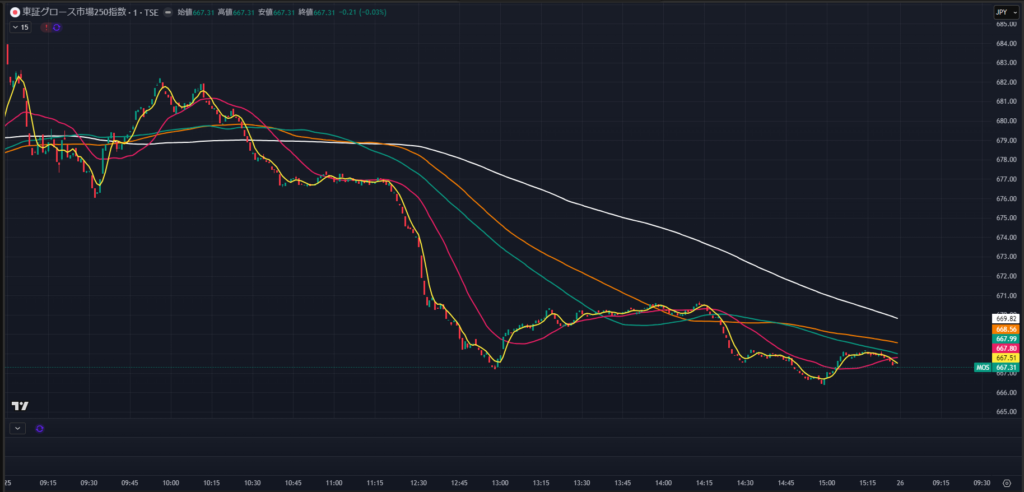1024x492 pixels.
Task: Open the JPY currency dropdown
Action: (1001, 12)
